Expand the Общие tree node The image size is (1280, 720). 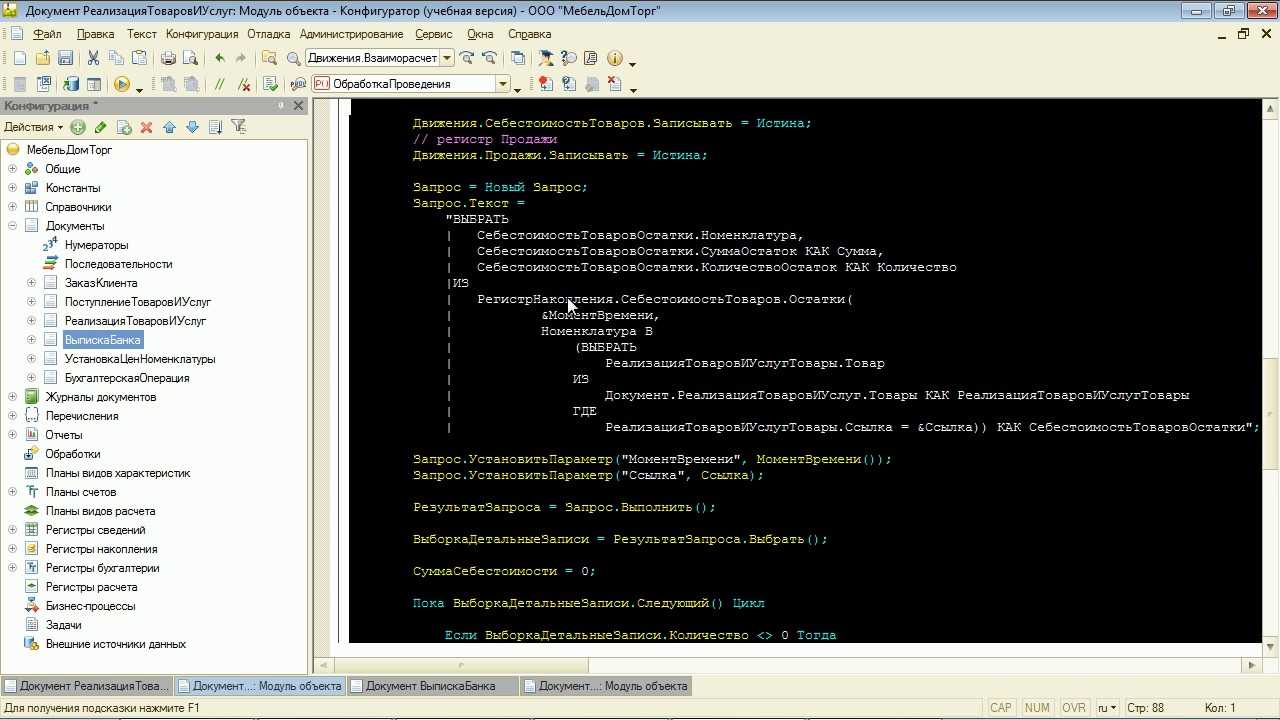coord(12,169)
